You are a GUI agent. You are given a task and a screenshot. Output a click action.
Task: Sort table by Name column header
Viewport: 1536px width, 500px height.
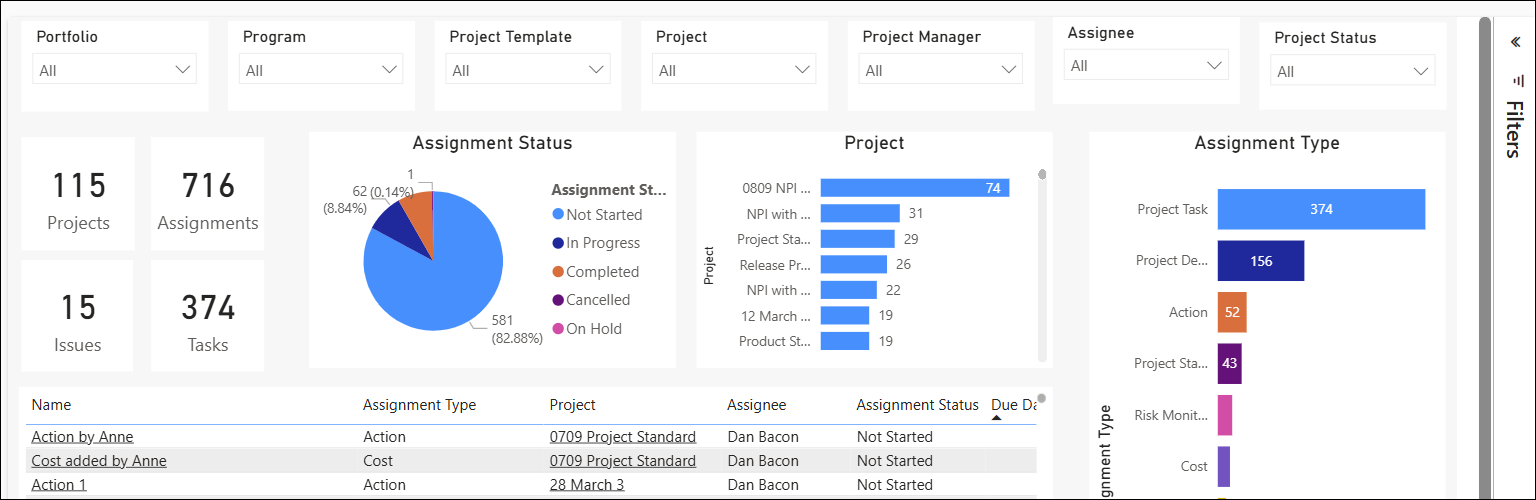click(x=51, y=405)
